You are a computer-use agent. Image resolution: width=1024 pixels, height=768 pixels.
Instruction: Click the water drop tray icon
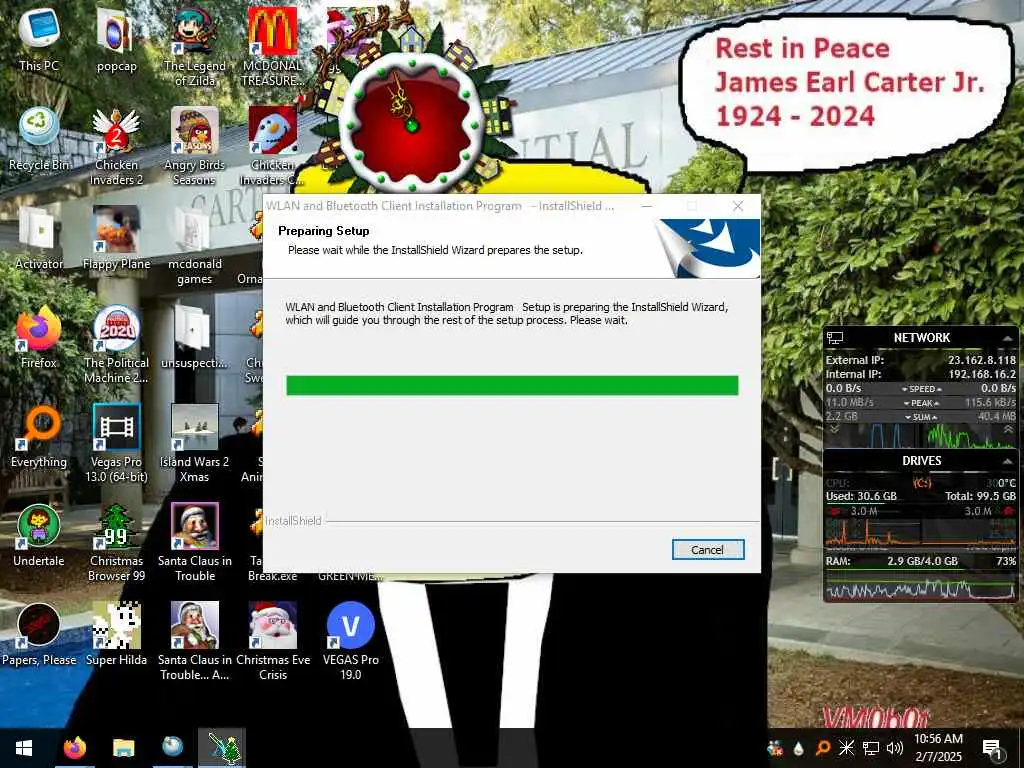click(x=799, y=748)
